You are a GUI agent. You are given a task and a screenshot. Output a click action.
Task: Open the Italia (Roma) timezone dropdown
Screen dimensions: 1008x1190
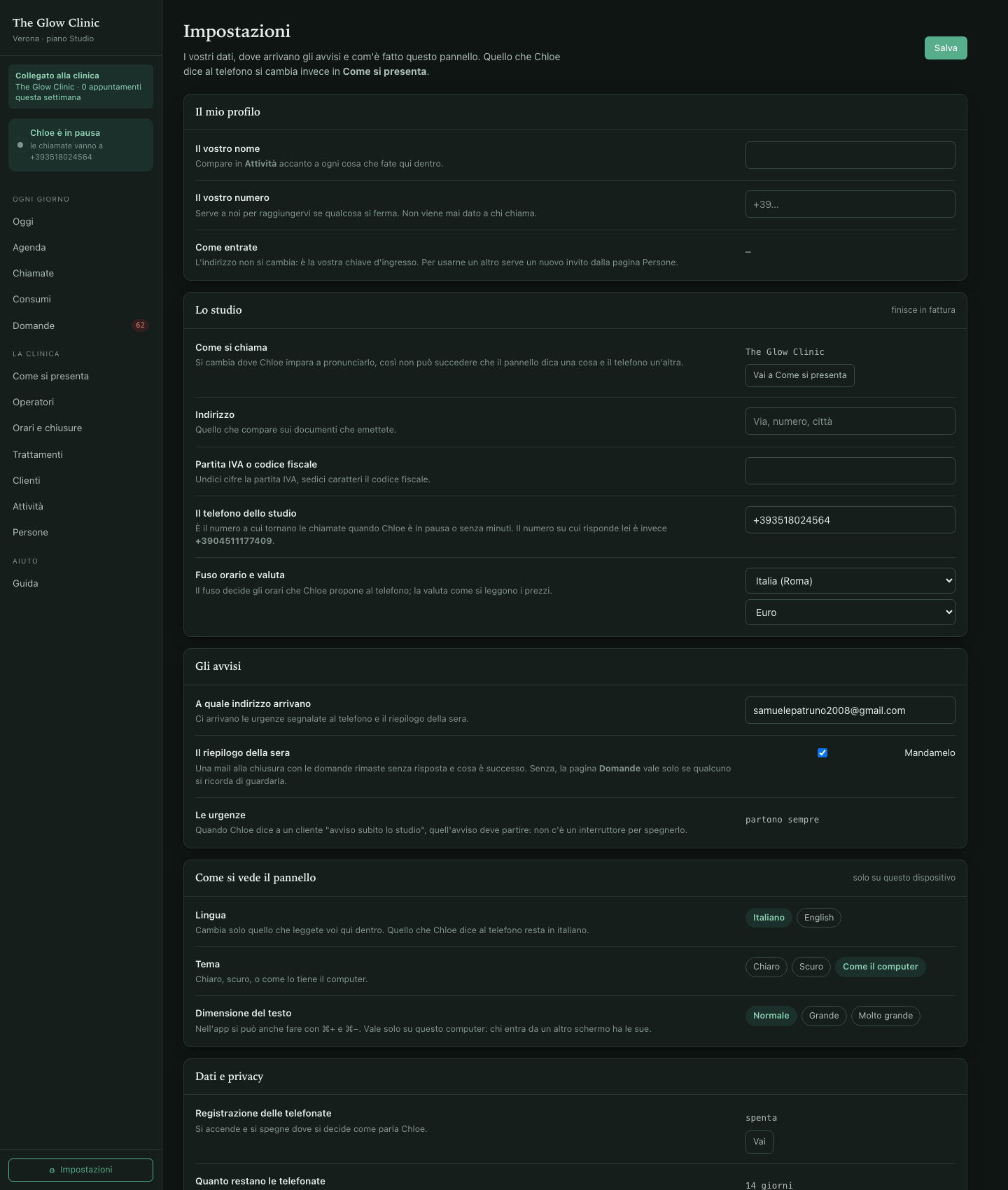(850, 581)
